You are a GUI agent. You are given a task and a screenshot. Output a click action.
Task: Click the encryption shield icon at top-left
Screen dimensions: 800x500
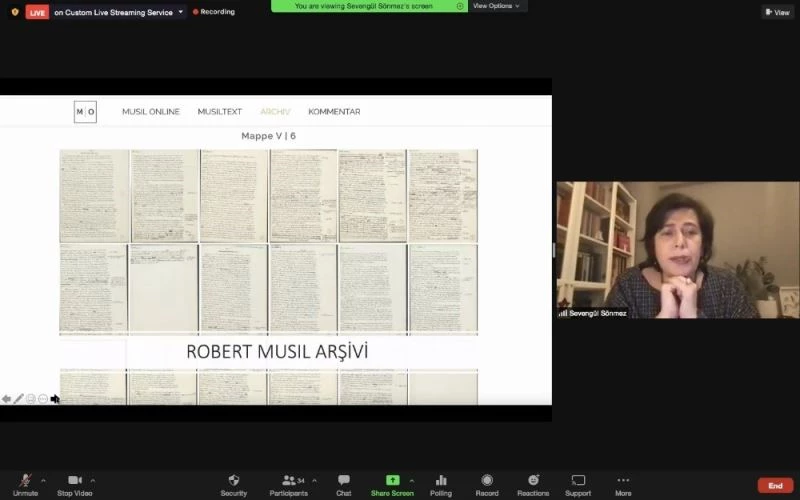pos(14,12)
